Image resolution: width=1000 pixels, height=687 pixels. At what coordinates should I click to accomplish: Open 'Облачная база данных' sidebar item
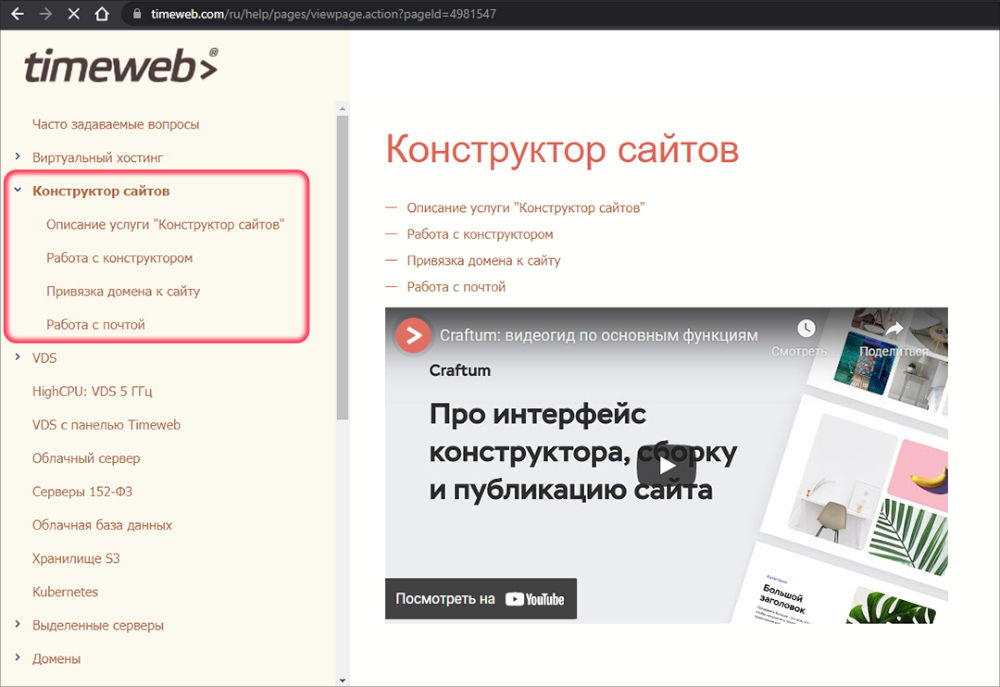[102, 525]
